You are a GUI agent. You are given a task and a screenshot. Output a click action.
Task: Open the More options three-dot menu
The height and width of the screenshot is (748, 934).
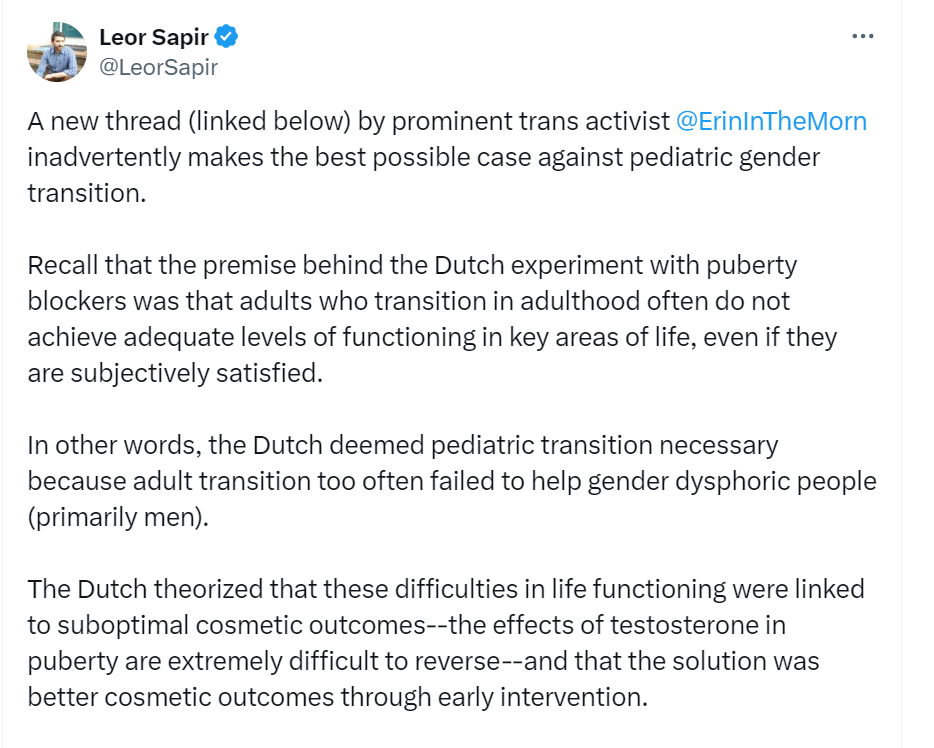tap(862, 37)
